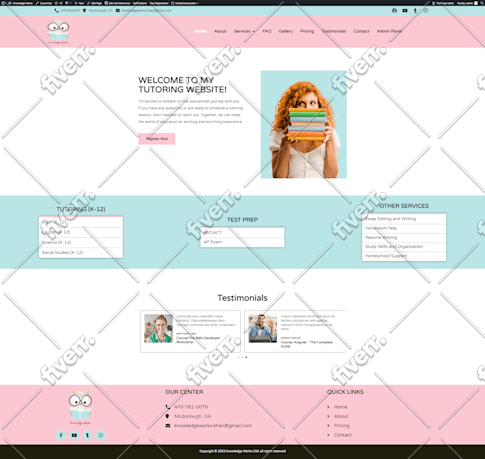Open the Contact nav link
Viewport: 485px width, 459px height.
click(x=361, y=31)
